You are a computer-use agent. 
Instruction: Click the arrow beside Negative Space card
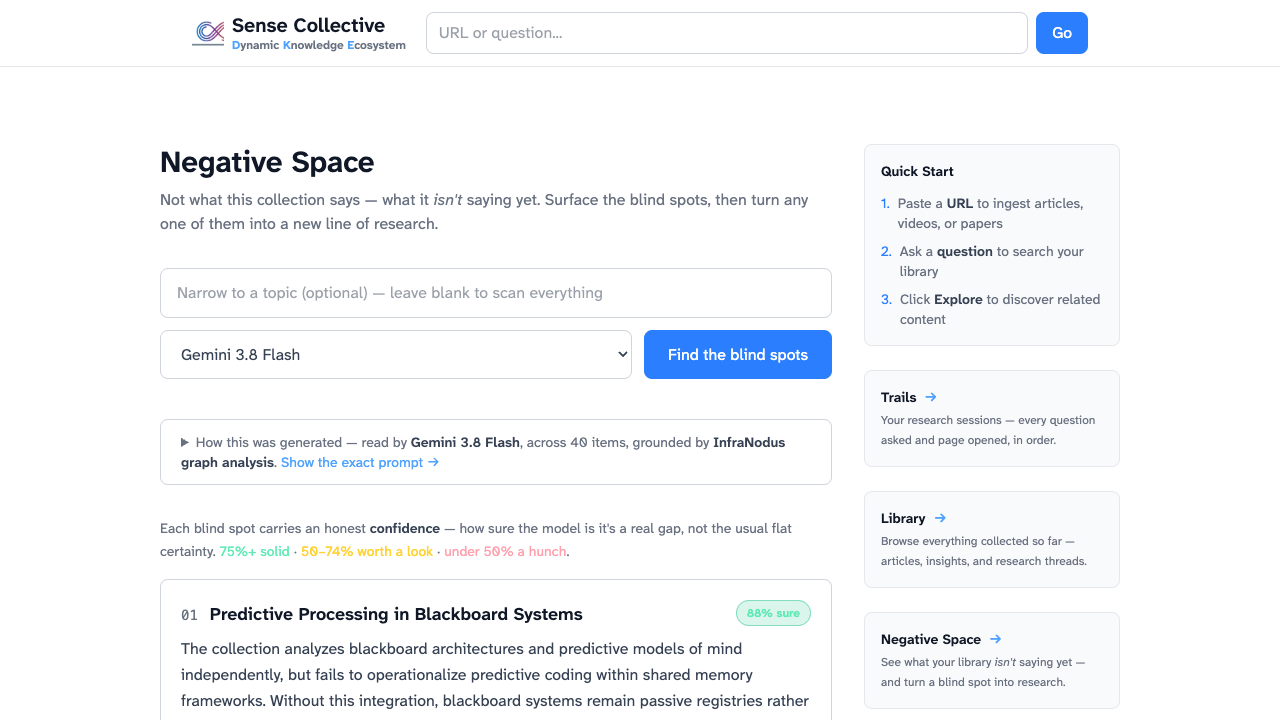995,639
